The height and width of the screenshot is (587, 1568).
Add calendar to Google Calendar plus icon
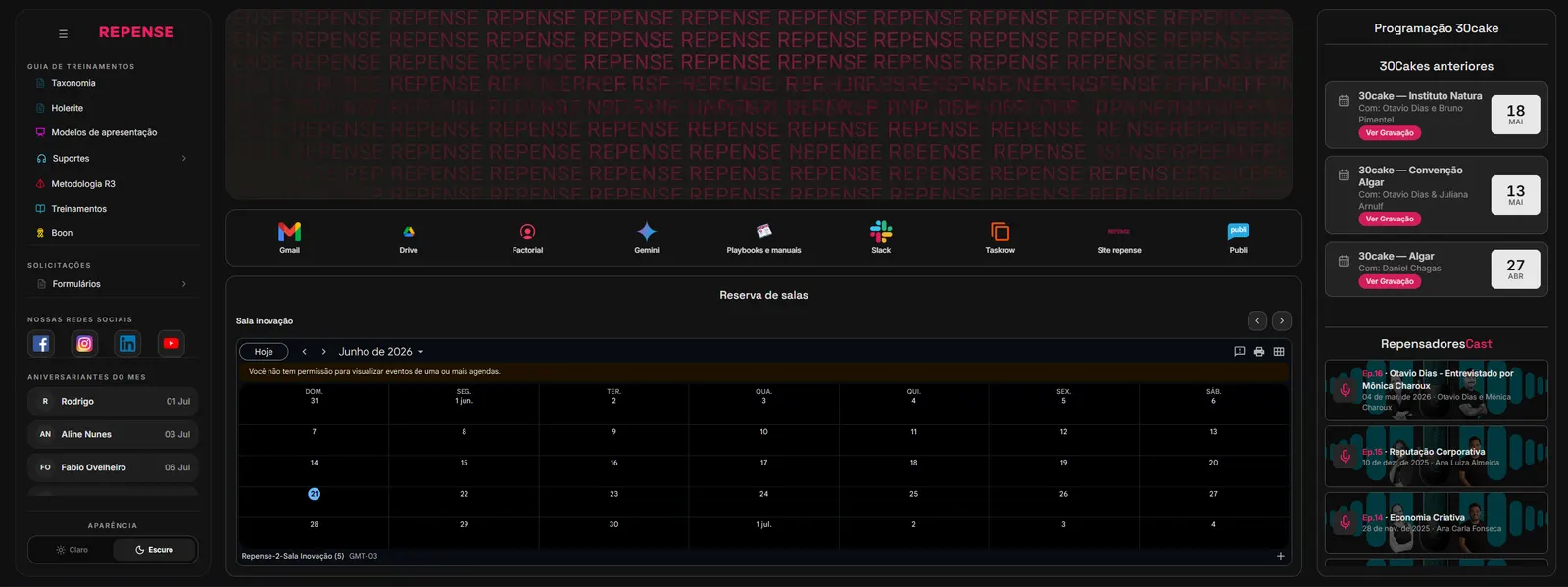pyautogui.click(x=1280, y=556)
